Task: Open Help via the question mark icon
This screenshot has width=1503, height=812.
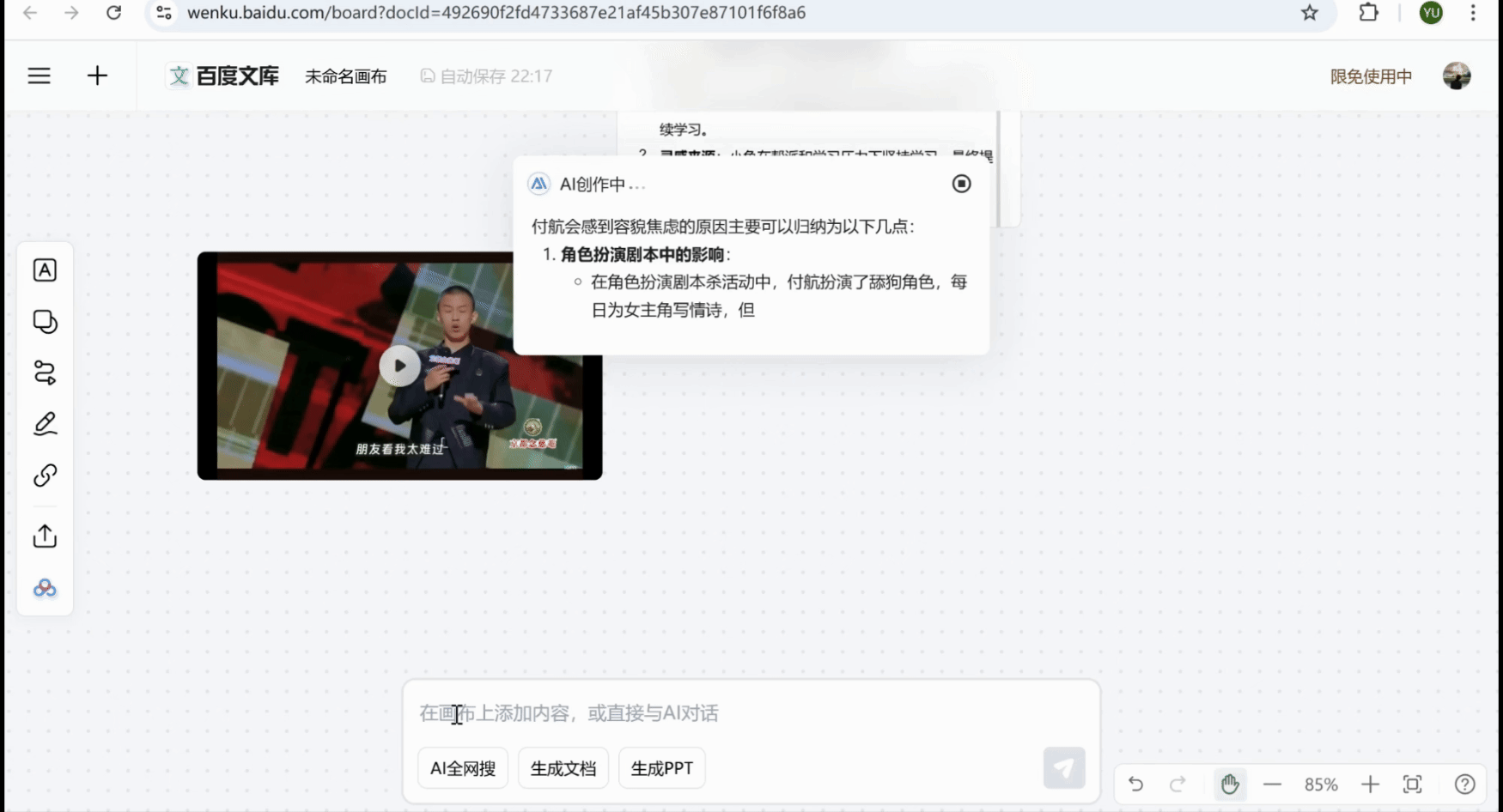Action: 1463,784
